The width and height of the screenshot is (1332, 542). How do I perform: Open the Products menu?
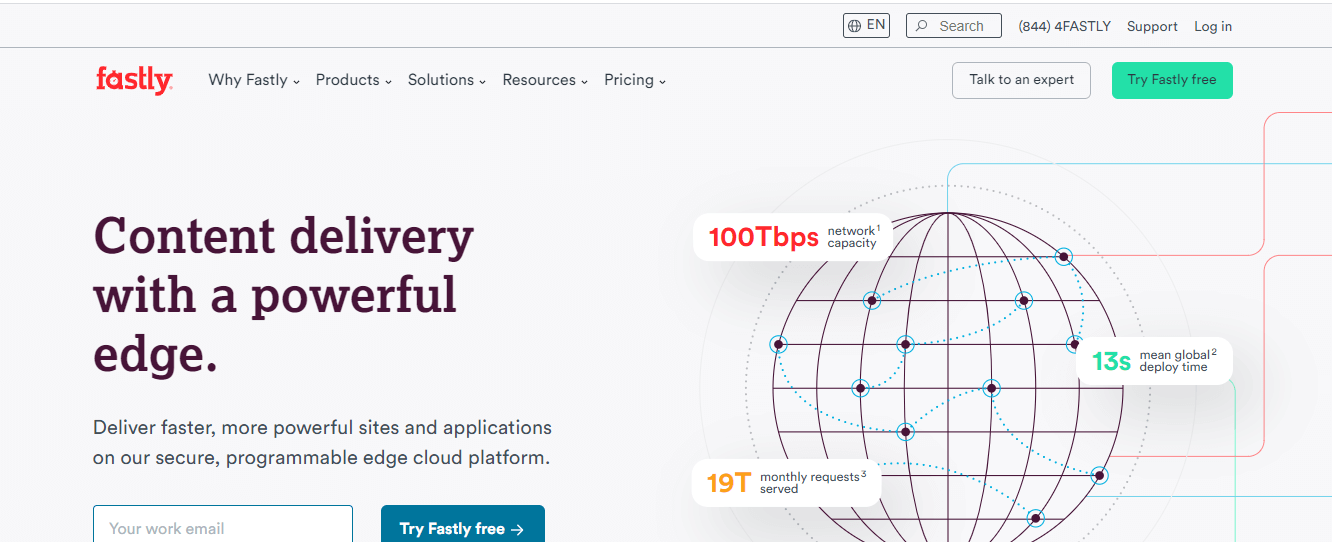point(353,80)
